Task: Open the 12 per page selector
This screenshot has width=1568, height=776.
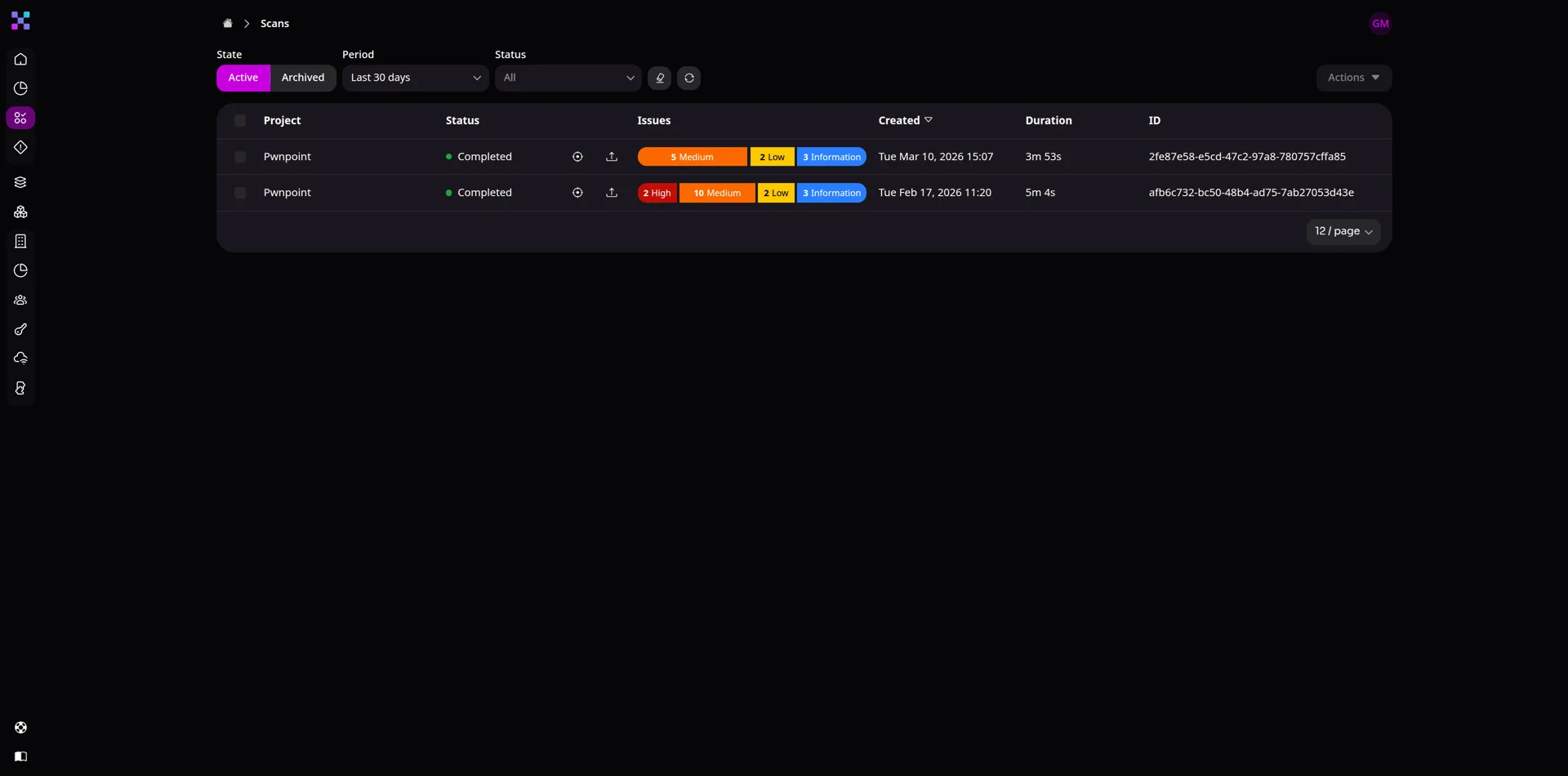Action: pos(1343,231)
